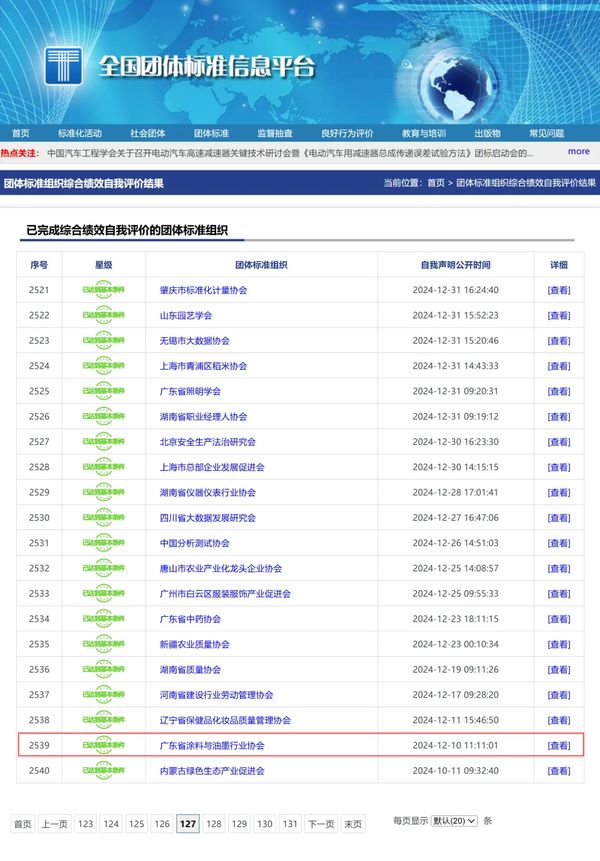The image size is (600, 861).
Task: Click [查看] for row 2521
Action: tap(559, 290)
